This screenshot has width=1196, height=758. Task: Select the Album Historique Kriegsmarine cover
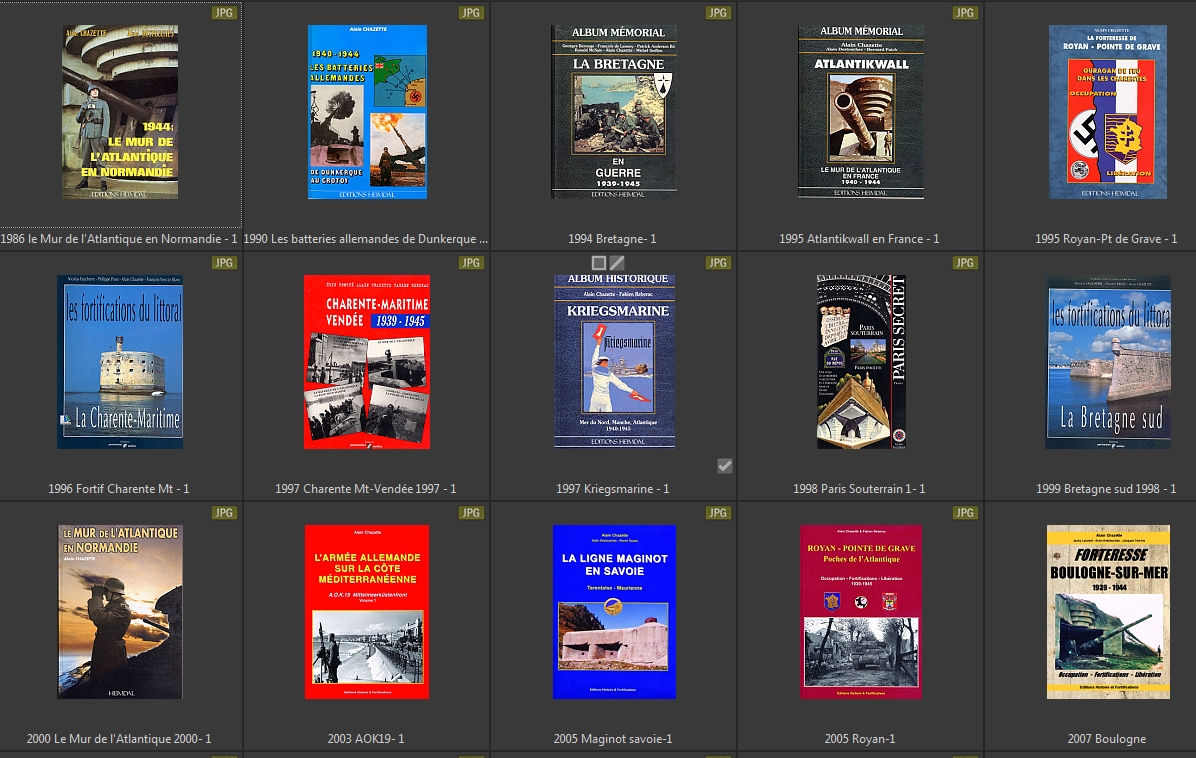click(x=614, y=362)
